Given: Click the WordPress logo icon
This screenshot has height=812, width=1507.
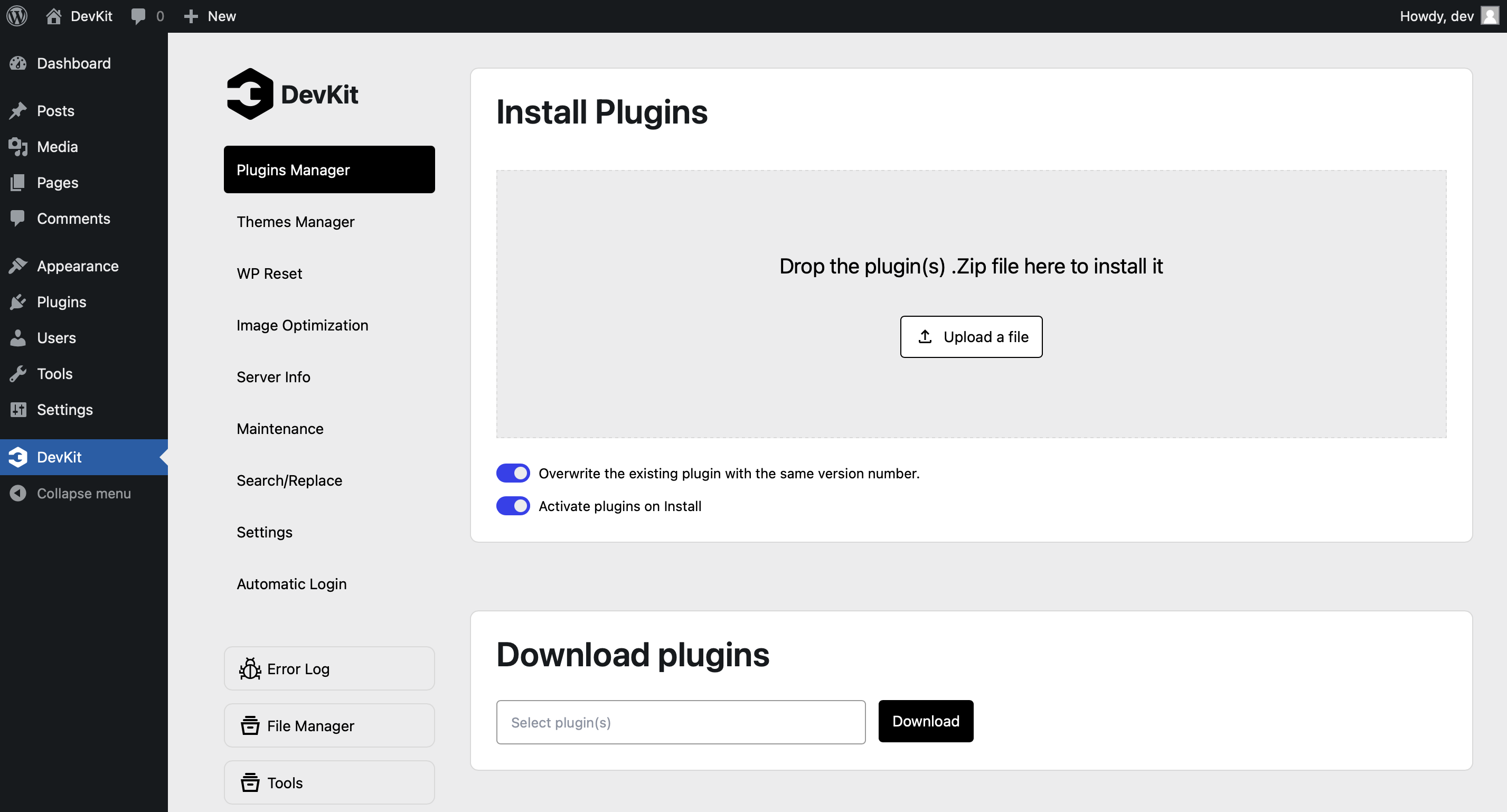Looking at the screenshot, I should (x=17, y=16).
